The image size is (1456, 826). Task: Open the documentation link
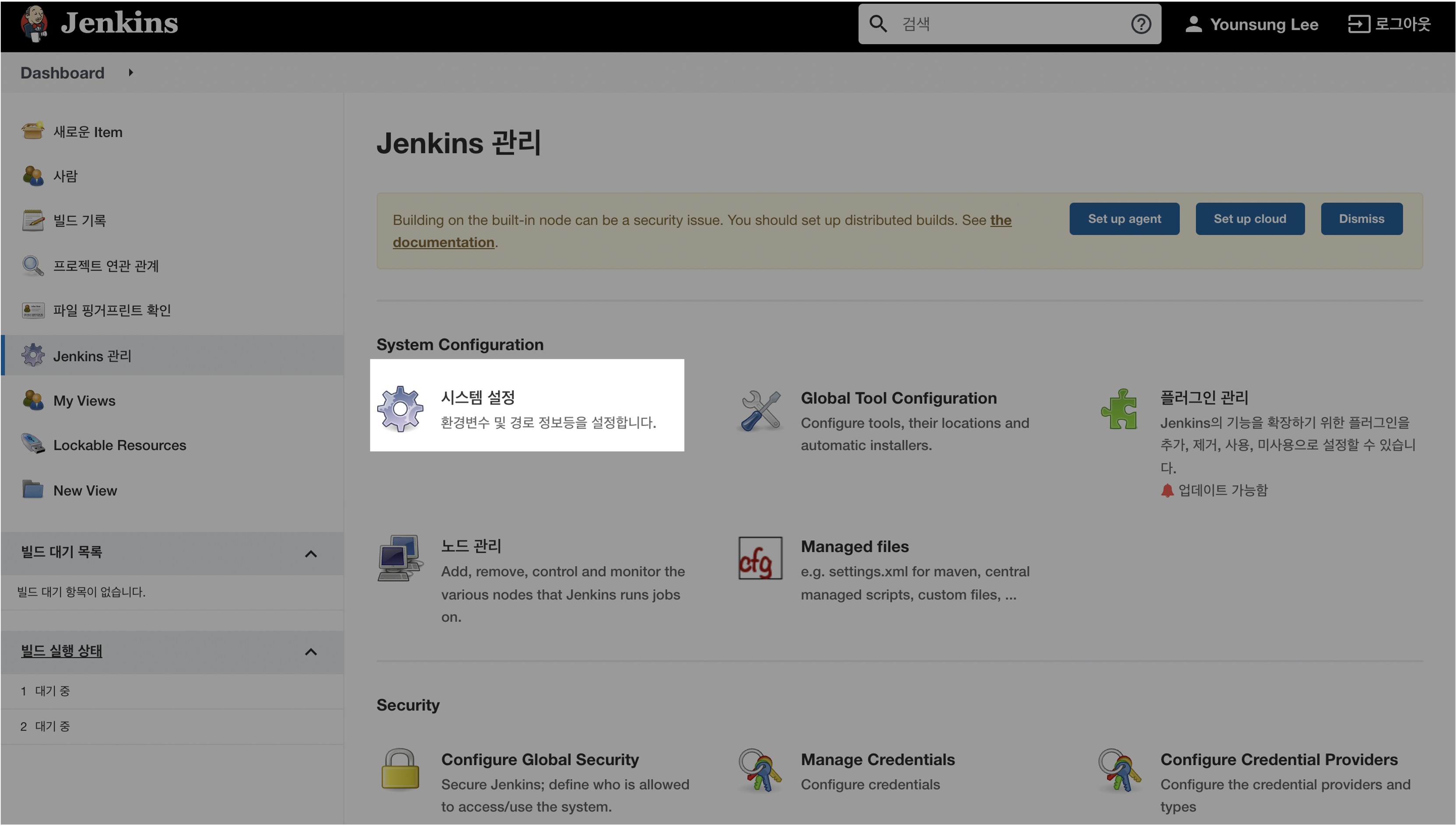click(443, 242)
